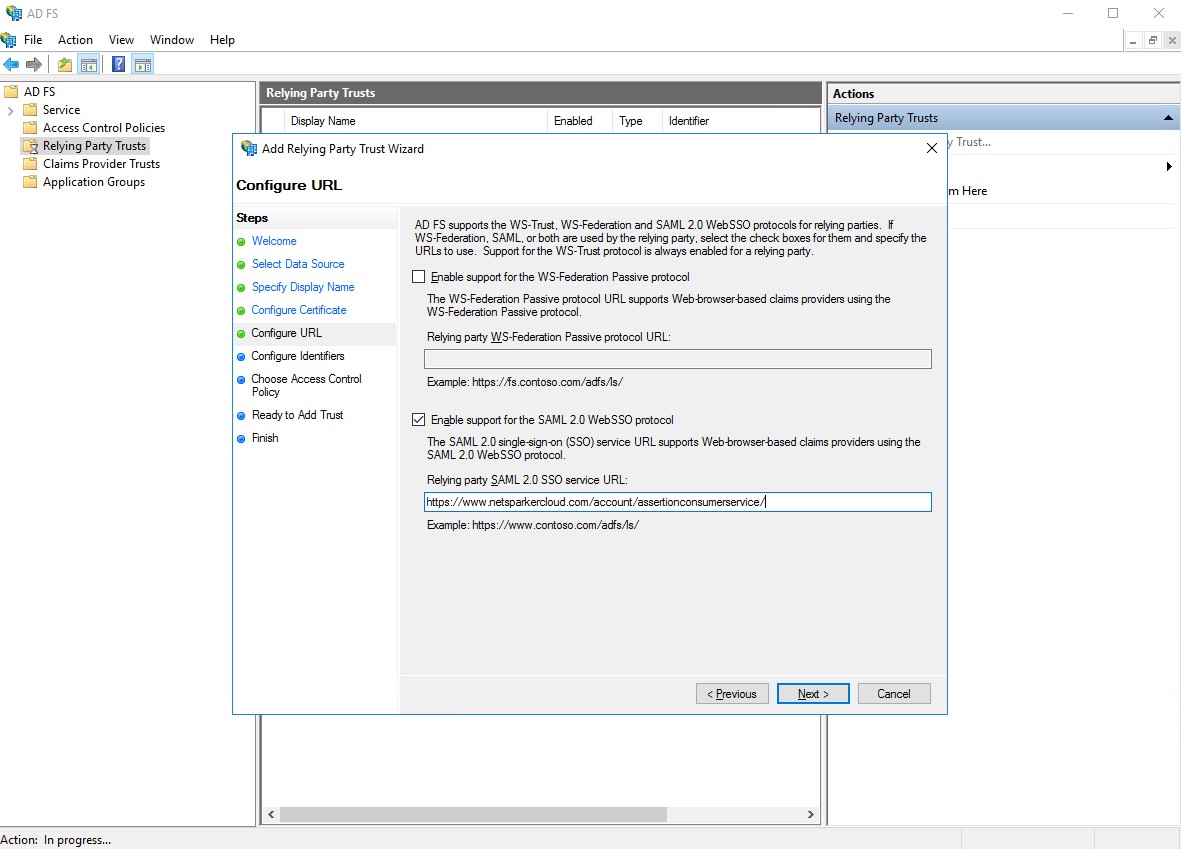
Task: Disable the SAML 2.0 WebSSO protocol checkbox
Action: tap(418, 419)
